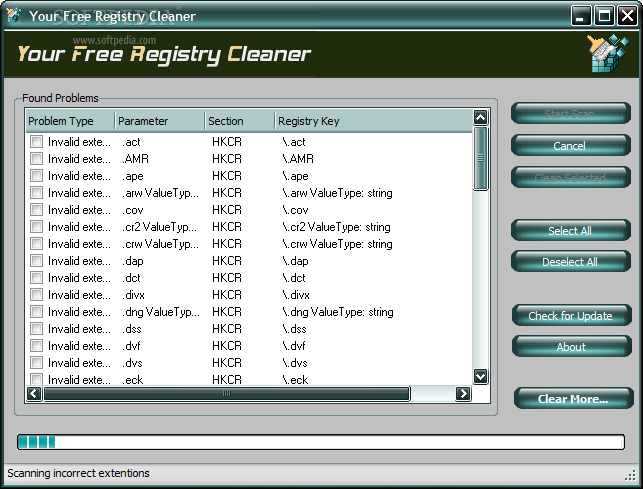643x489 pixels.
Task: Click the .eck parameter cell
Action: pyautogui.click(x=132, y=380)
